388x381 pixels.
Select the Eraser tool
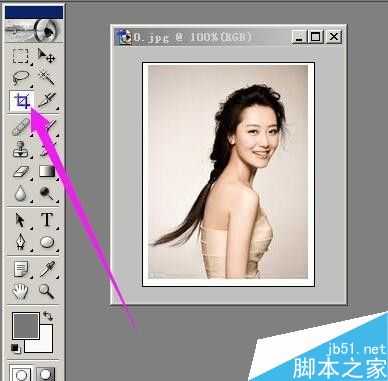click(21, 171)
